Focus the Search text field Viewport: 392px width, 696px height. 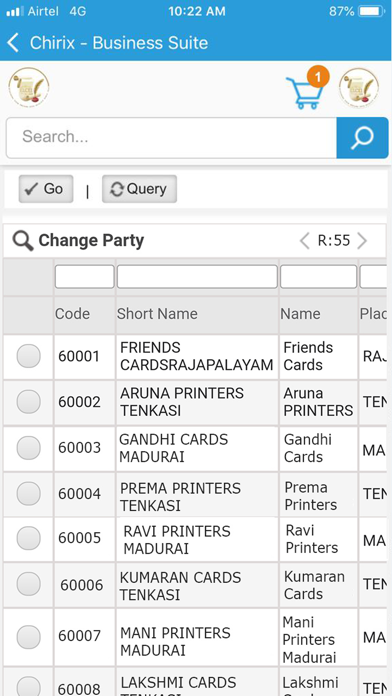[x=171, y=138]
